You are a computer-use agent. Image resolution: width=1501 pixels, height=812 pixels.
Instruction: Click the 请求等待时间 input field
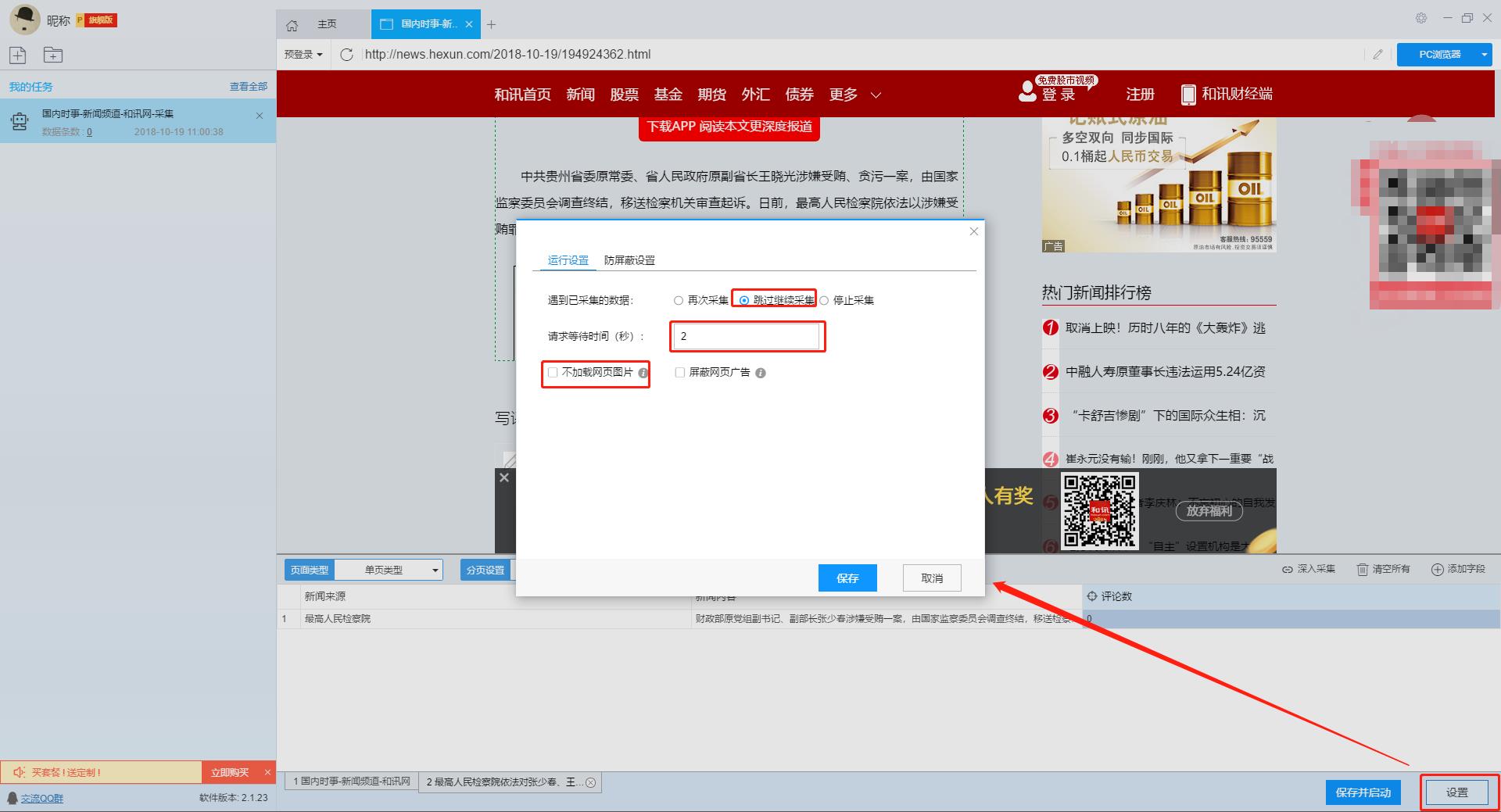[747, 336]
